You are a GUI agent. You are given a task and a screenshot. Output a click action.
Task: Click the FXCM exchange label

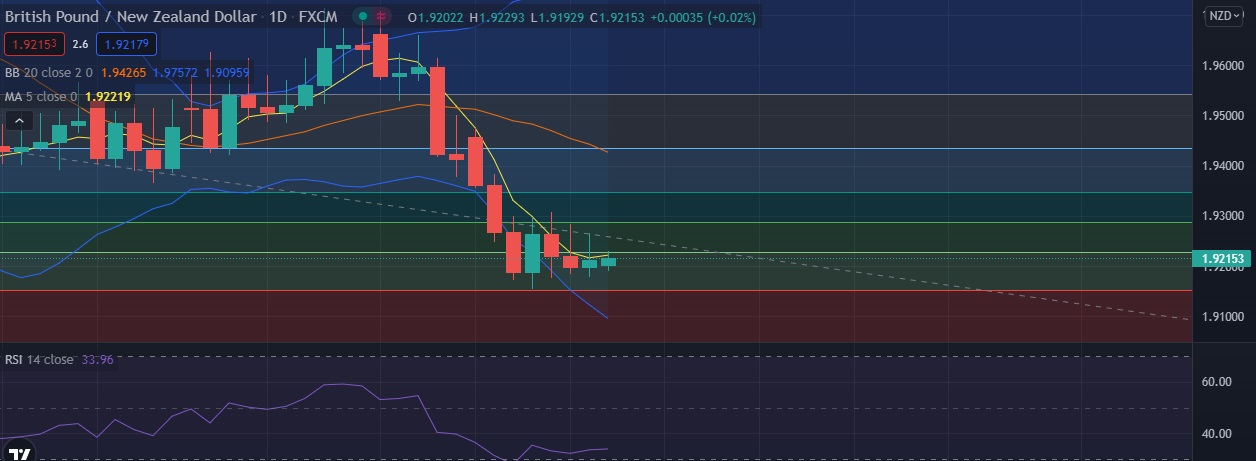point(318,17)
